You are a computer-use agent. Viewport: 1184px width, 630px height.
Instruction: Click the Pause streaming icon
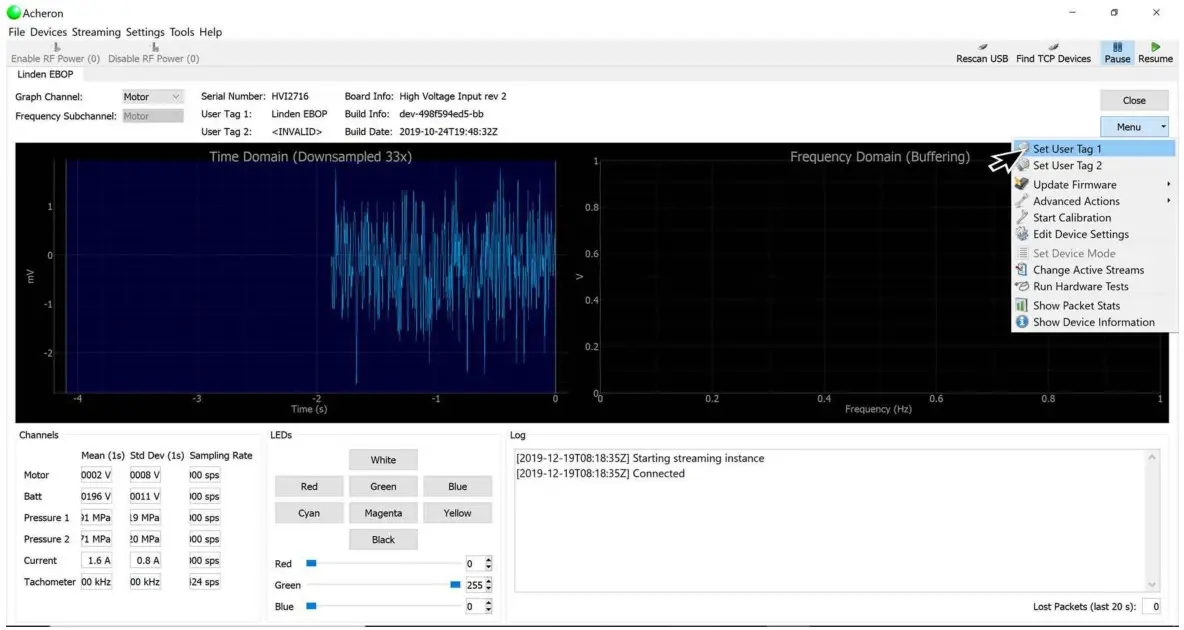pos(1116,52)
